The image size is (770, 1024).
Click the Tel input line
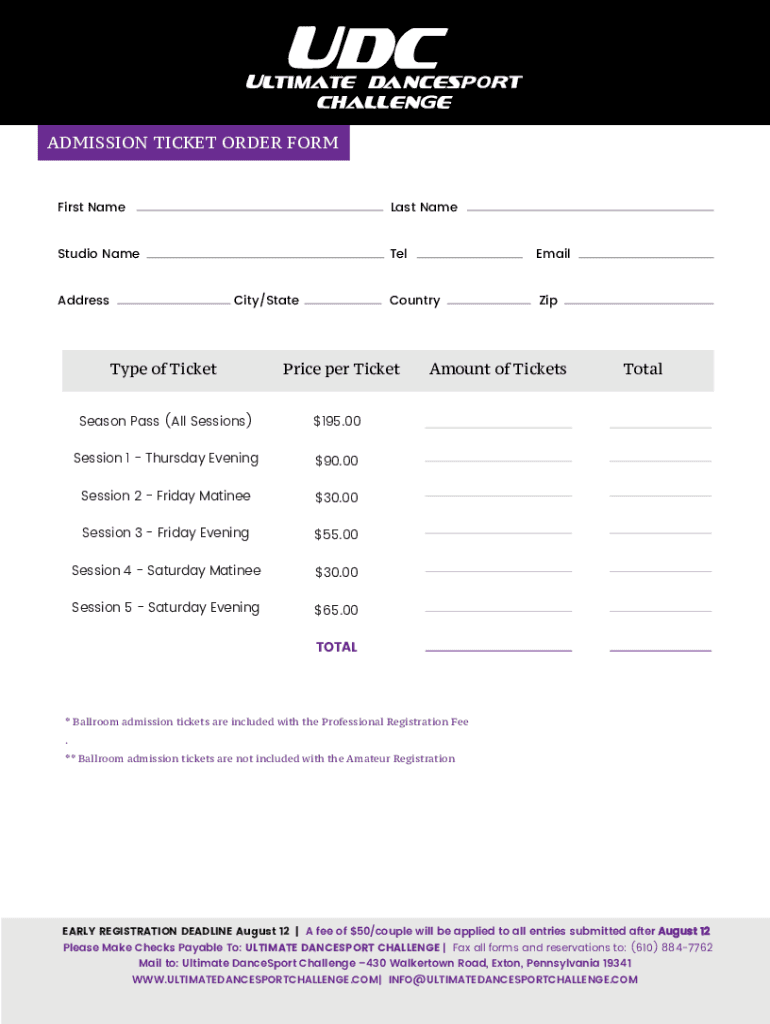[469, 252]
